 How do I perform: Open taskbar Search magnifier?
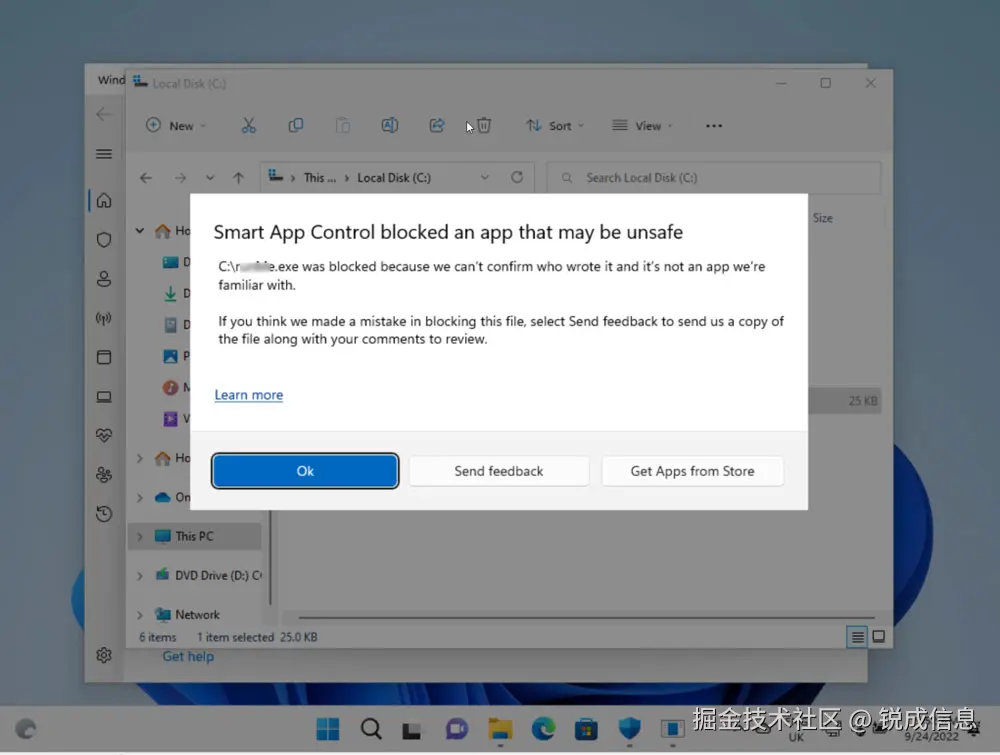pyautogui.click(x=371, y=728)
